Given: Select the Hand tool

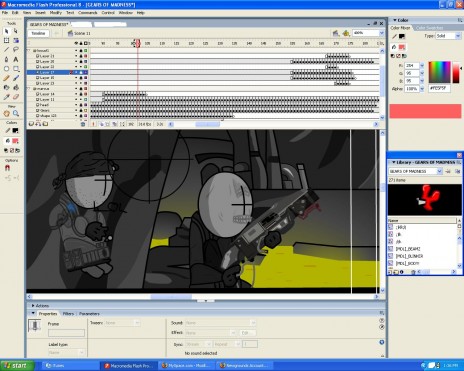Looking at the screenshot, I should 6,113.
